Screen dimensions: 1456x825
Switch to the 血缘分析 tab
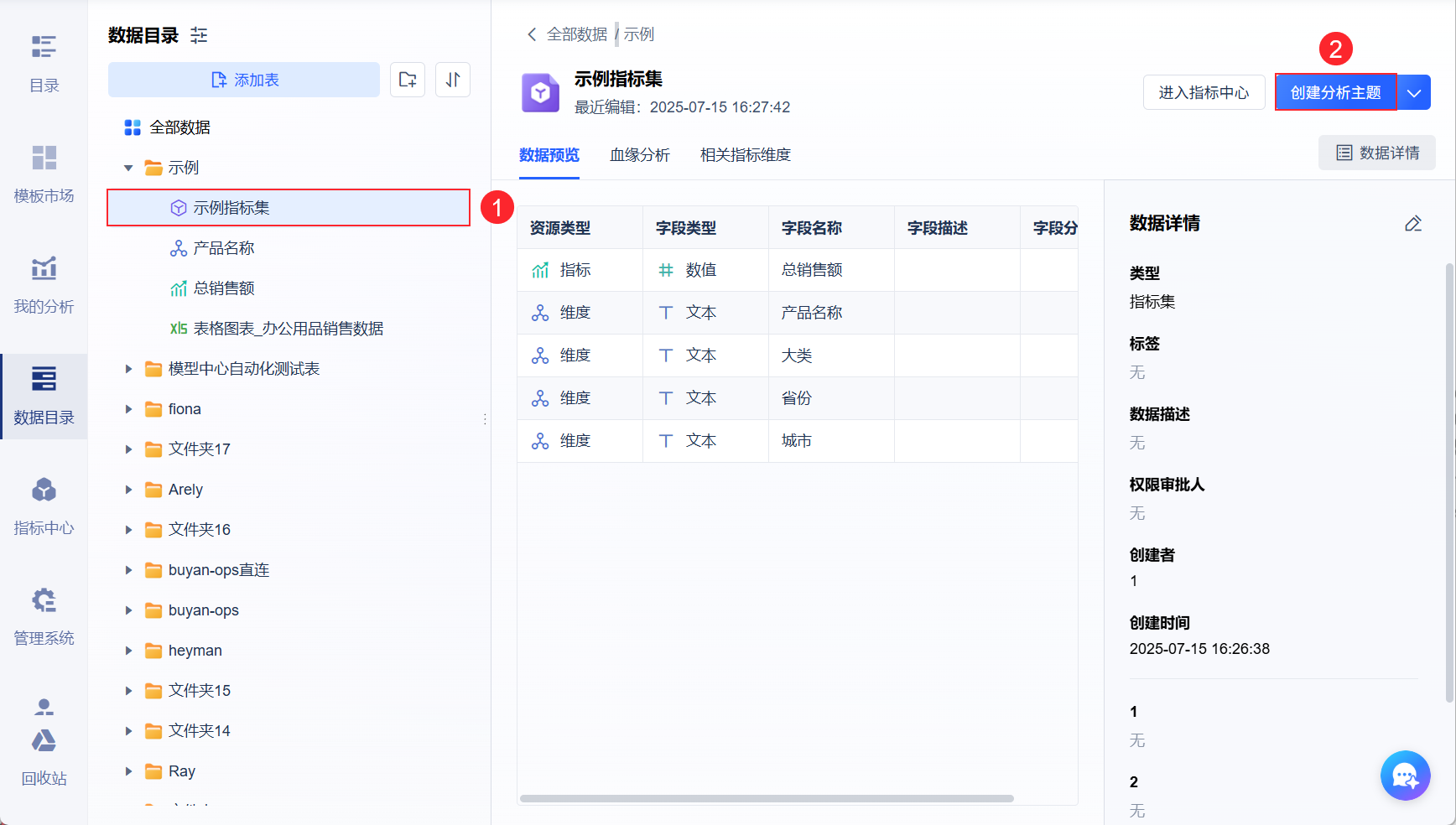639,155
